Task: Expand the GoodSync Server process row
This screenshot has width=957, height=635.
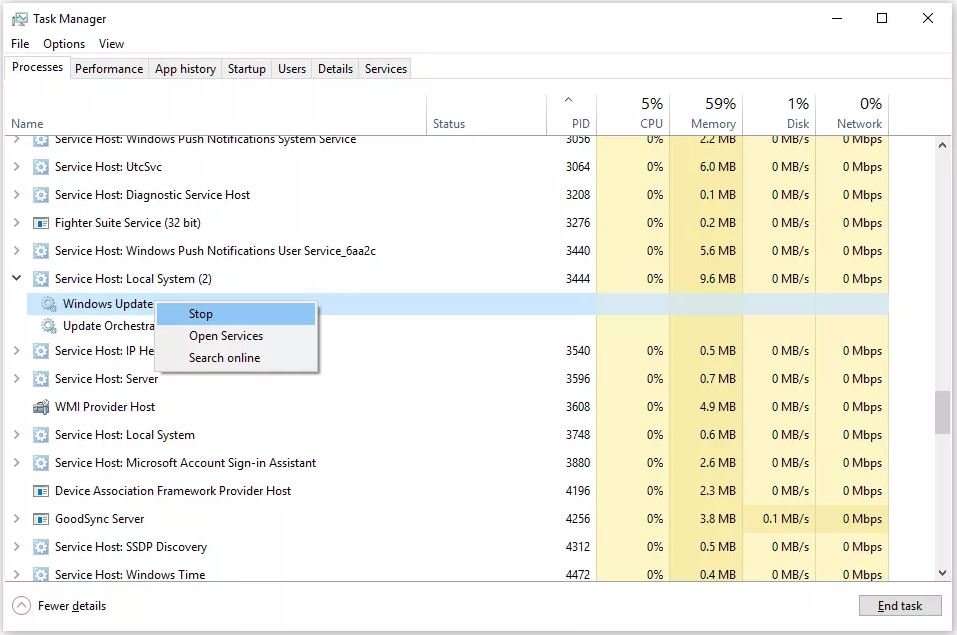Action: click(16, 519)
